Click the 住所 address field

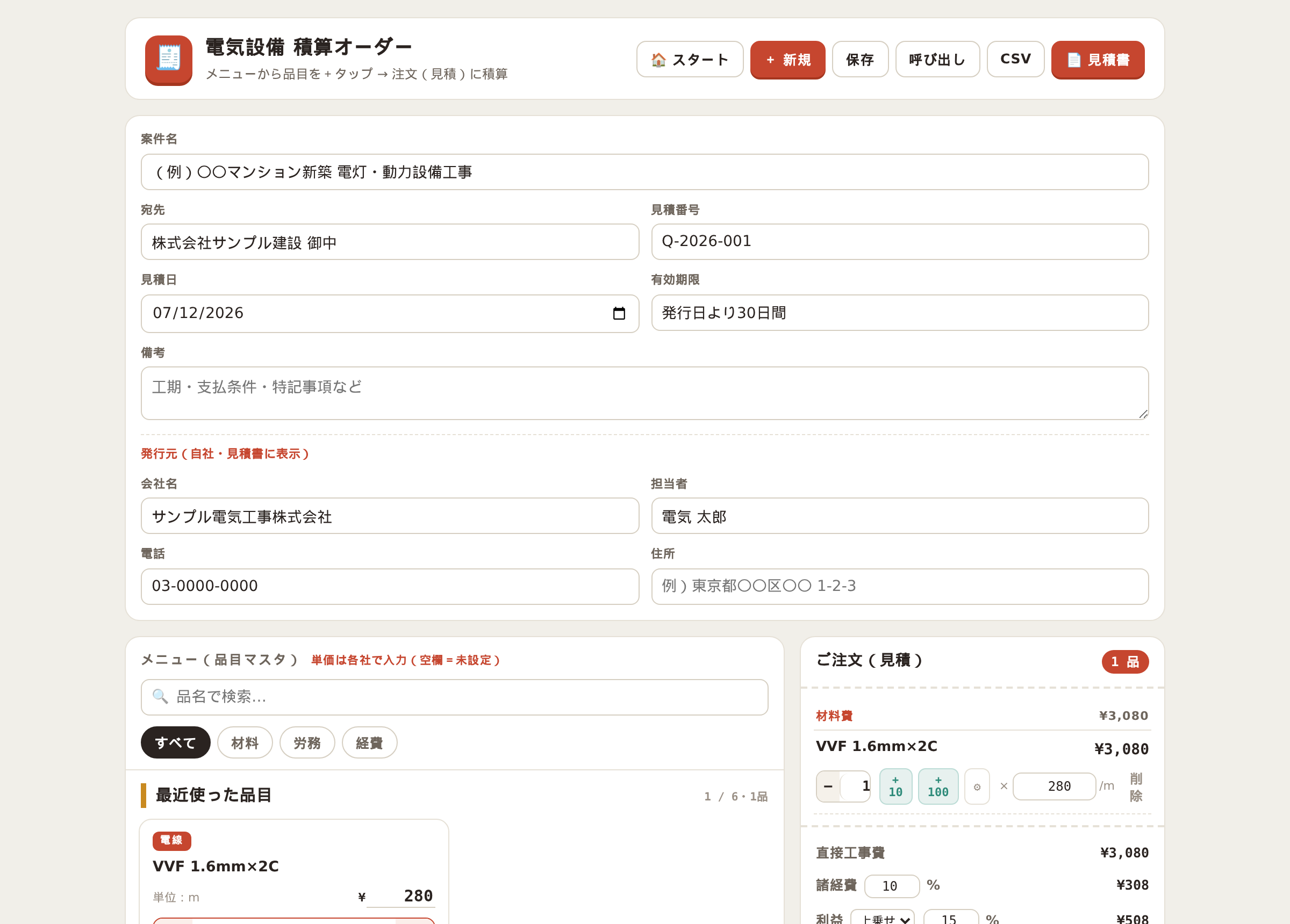pos(899,586)
